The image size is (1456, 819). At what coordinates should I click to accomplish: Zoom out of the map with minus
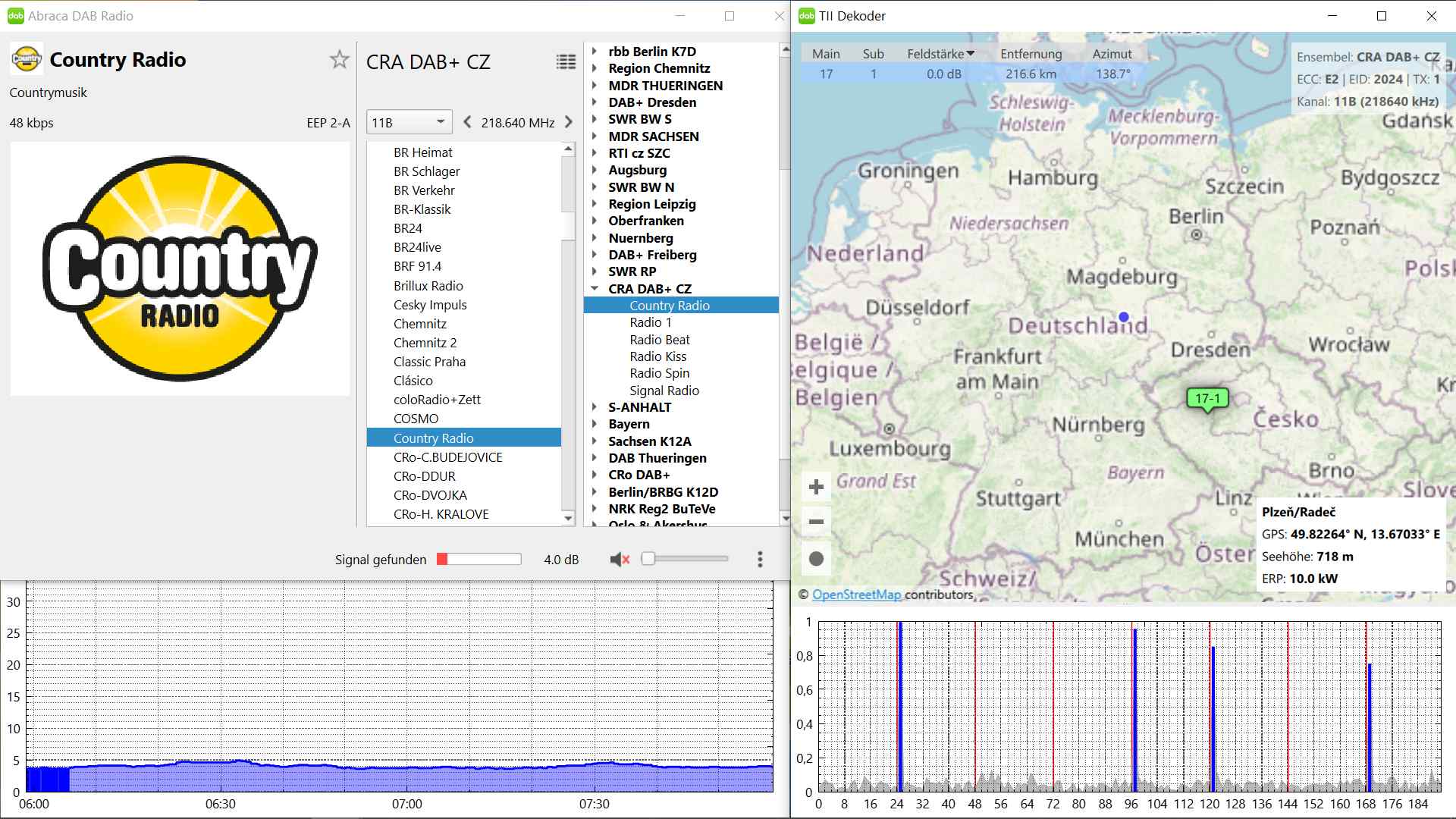(816, 522)
